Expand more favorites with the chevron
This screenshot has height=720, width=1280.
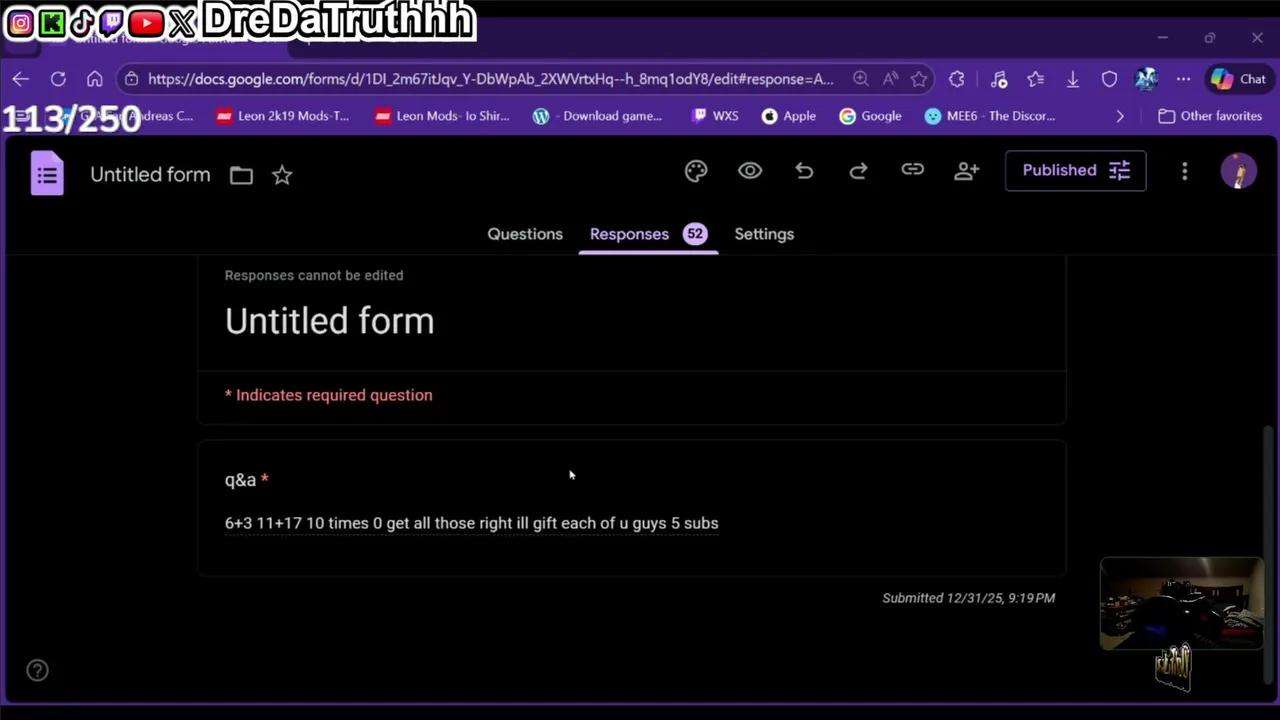click(1119, 116)
